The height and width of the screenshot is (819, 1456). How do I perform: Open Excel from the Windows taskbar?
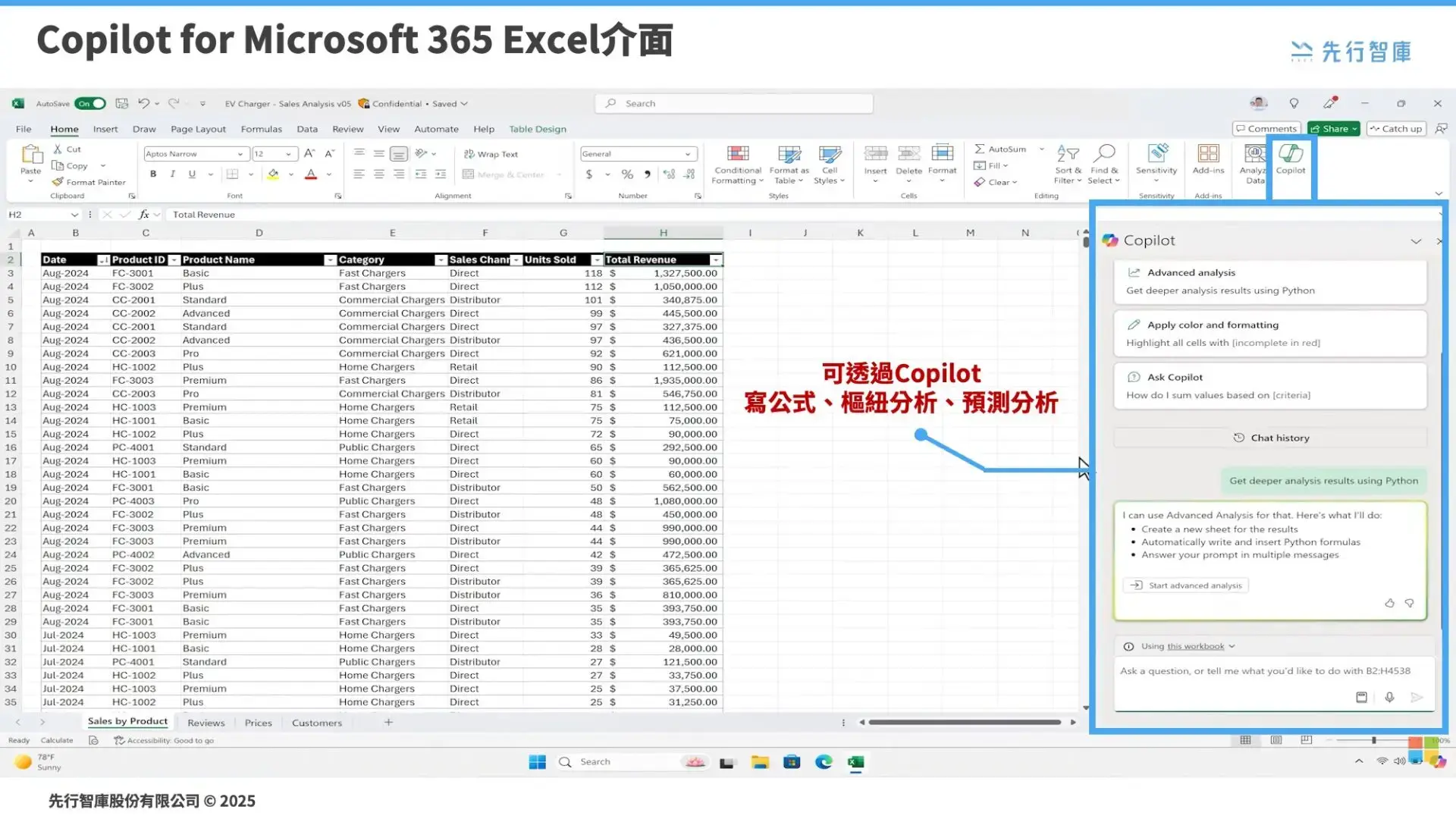pyautogui.click(x=856, y=762)
